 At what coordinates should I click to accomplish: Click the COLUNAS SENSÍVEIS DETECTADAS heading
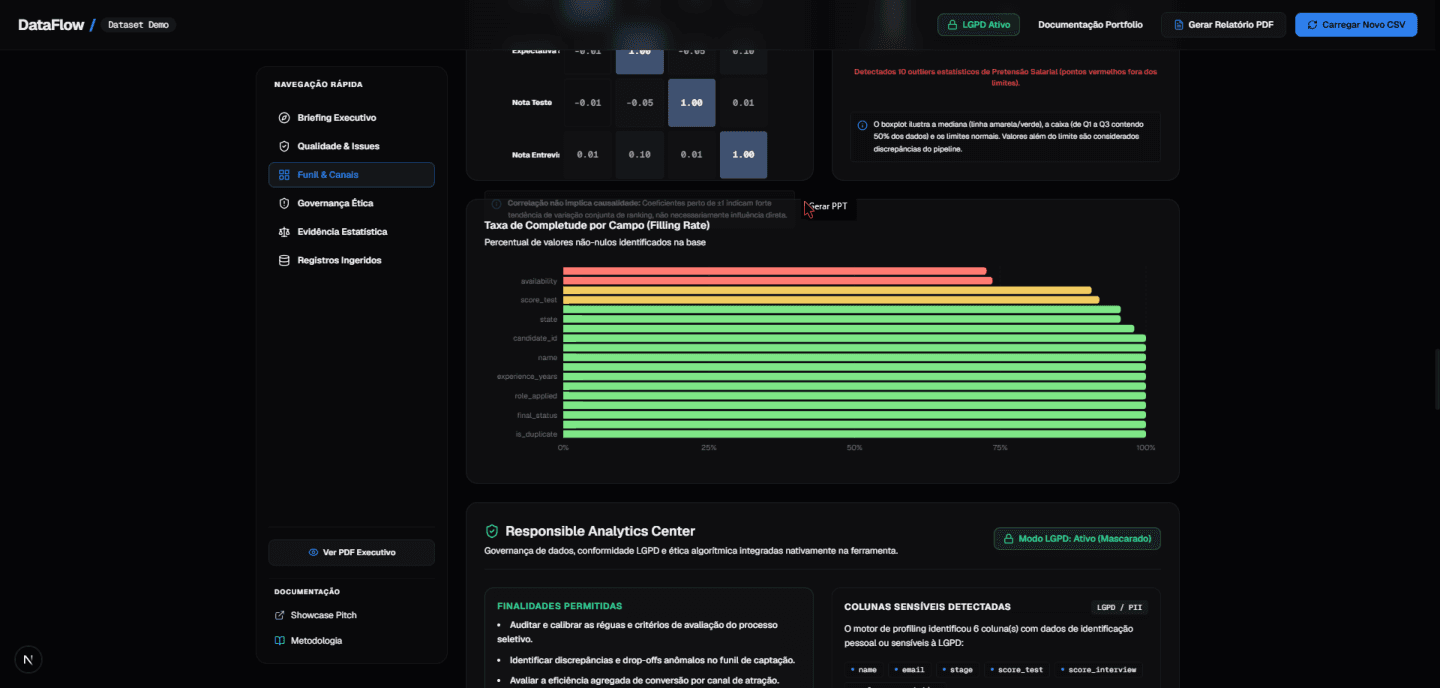[x=927, y=607]
